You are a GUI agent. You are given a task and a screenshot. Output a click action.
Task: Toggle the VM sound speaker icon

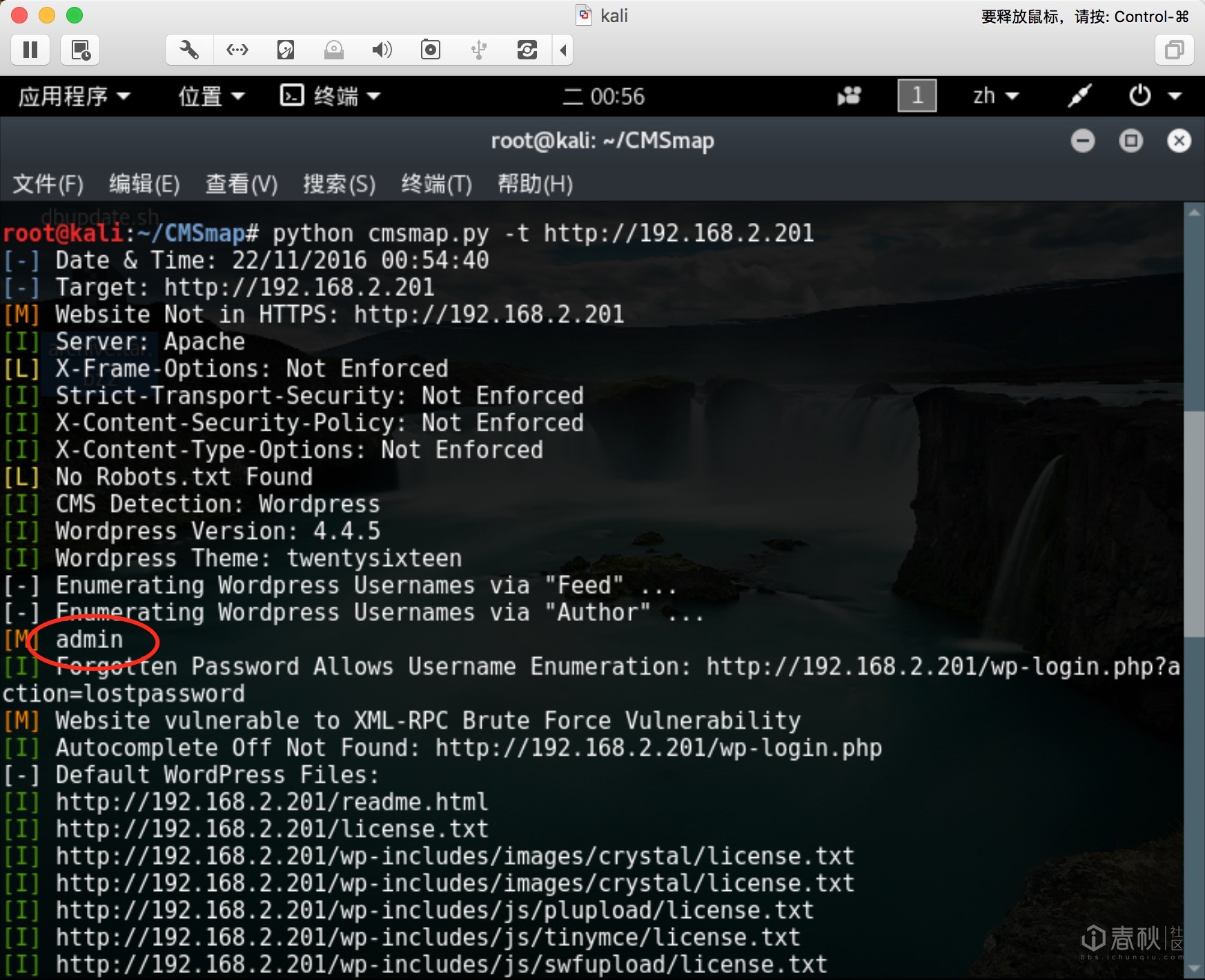click(x=382, y=50)
